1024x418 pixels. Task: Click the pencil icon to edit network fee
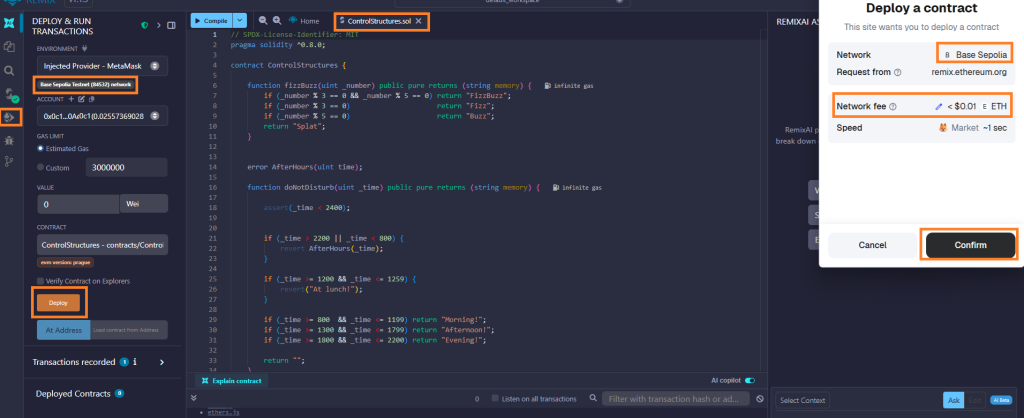point(938,106)
